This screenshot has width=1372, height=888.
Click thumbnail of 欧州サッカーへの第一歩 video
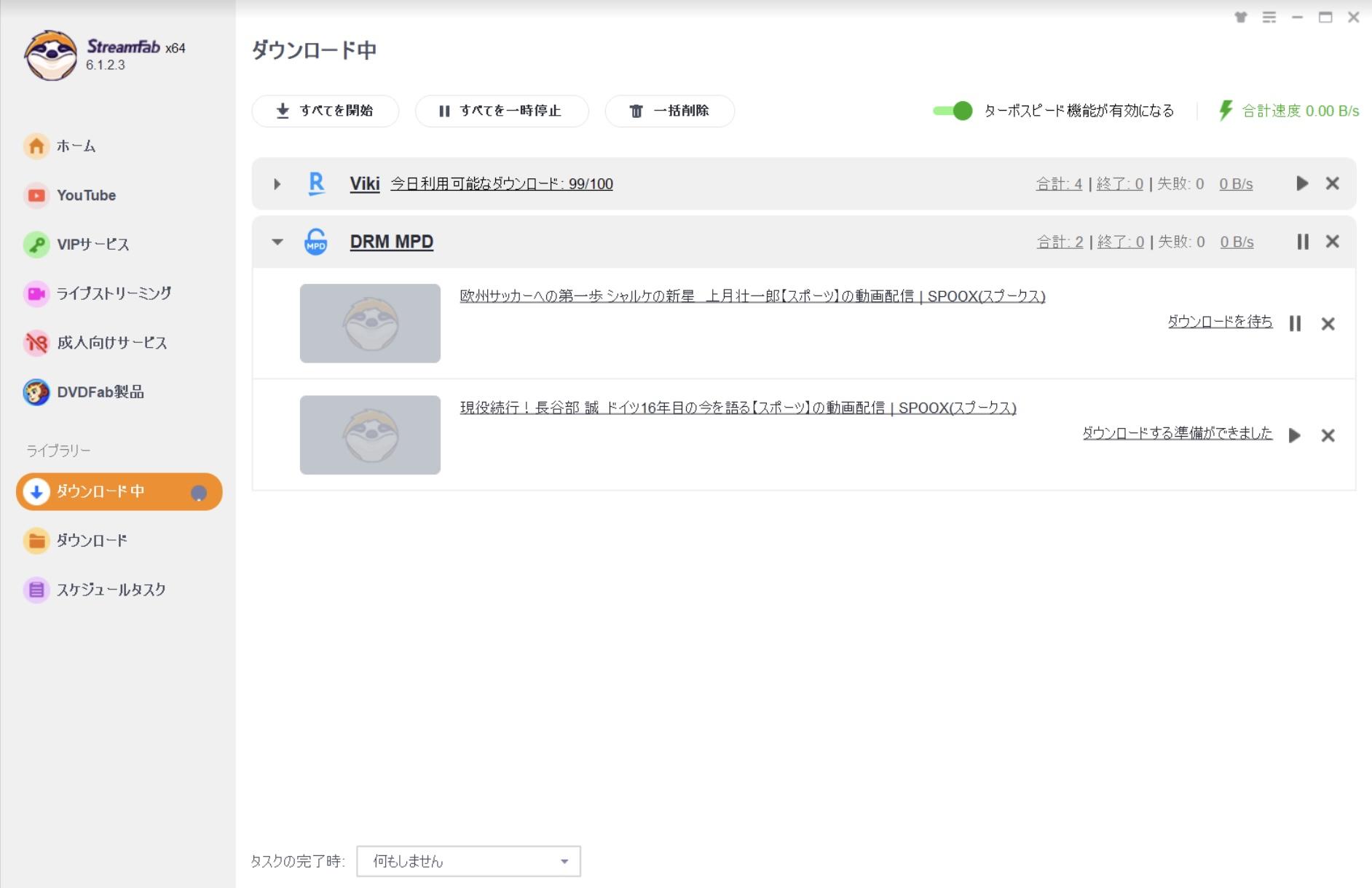tap(370, 323)
